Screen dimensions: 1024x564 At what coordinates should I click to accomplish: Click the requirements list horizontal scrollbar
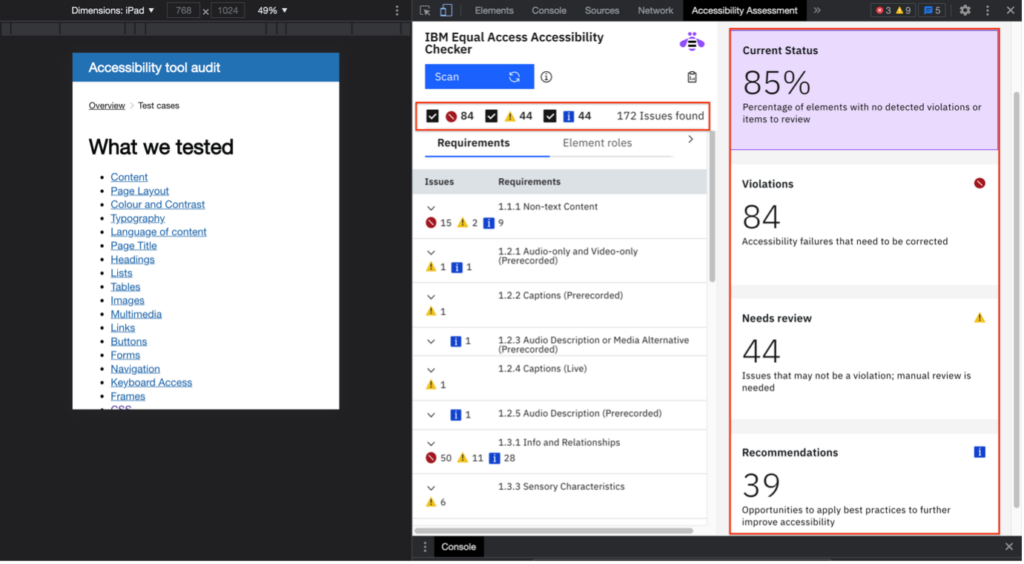point(554,531)
